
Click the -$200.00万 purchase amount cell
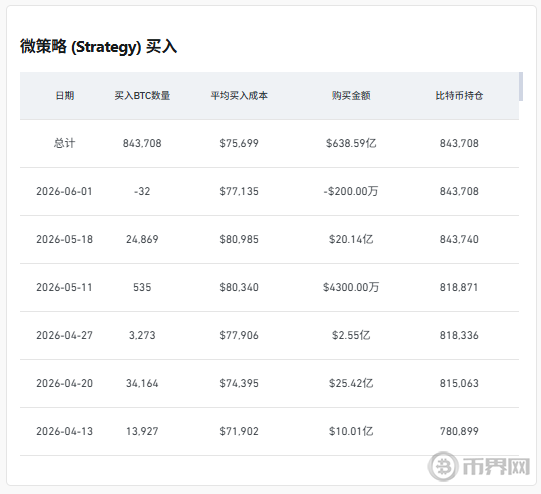click(351, 191)
